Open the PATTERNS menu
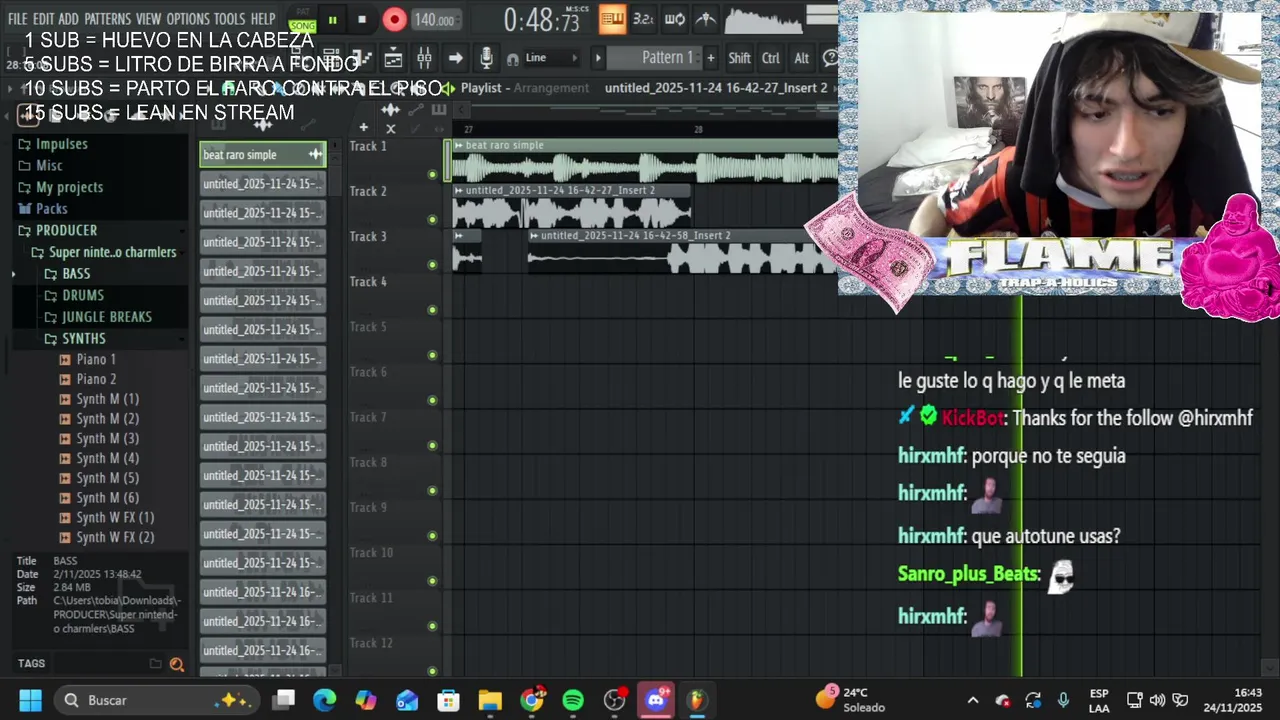1280x720 pixels. click(107, 19)
